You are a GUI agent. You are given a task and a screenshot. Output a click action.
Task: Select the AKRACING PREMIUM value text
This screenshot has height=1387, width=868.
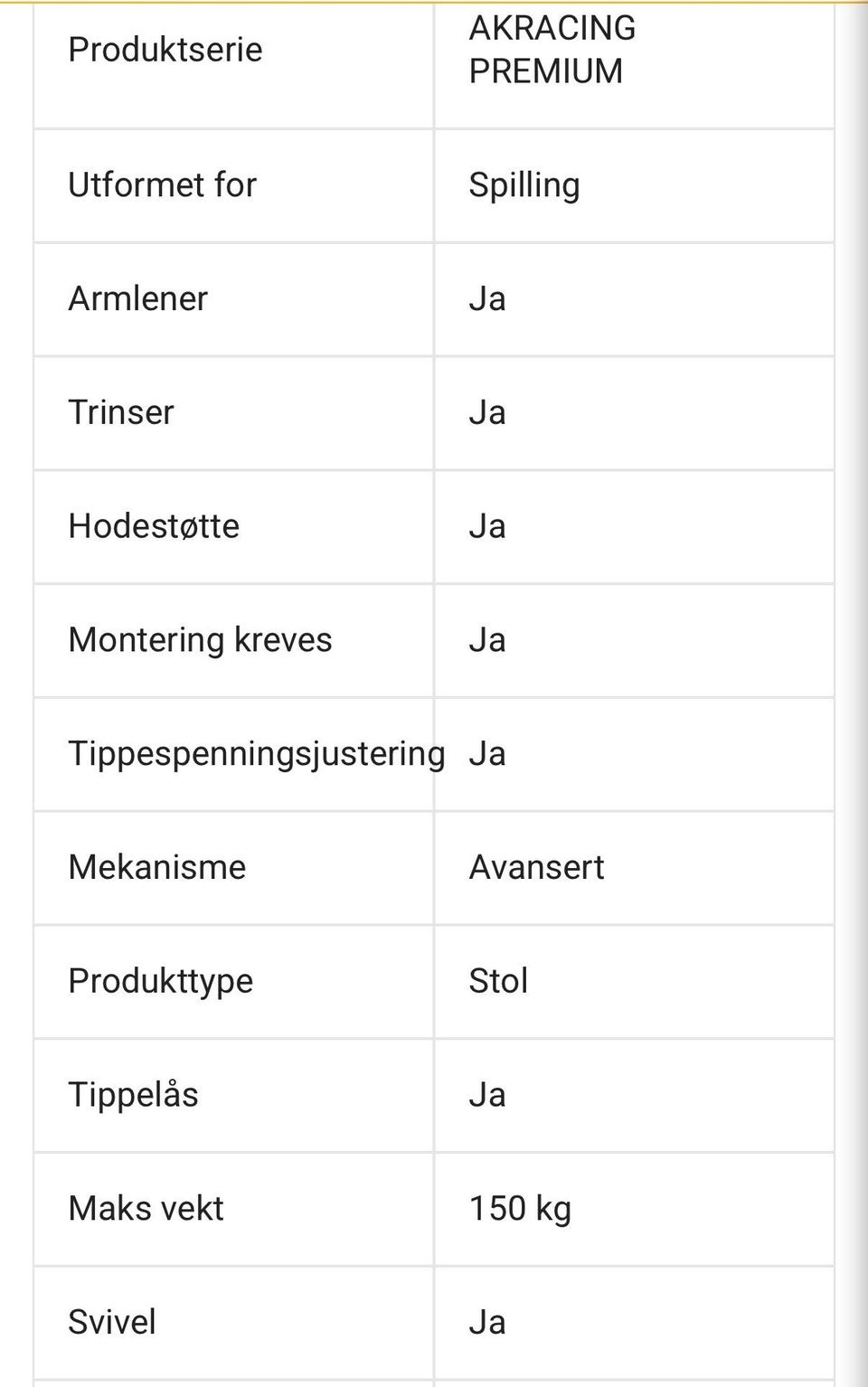pyautogui.click(x=552, y=50)
